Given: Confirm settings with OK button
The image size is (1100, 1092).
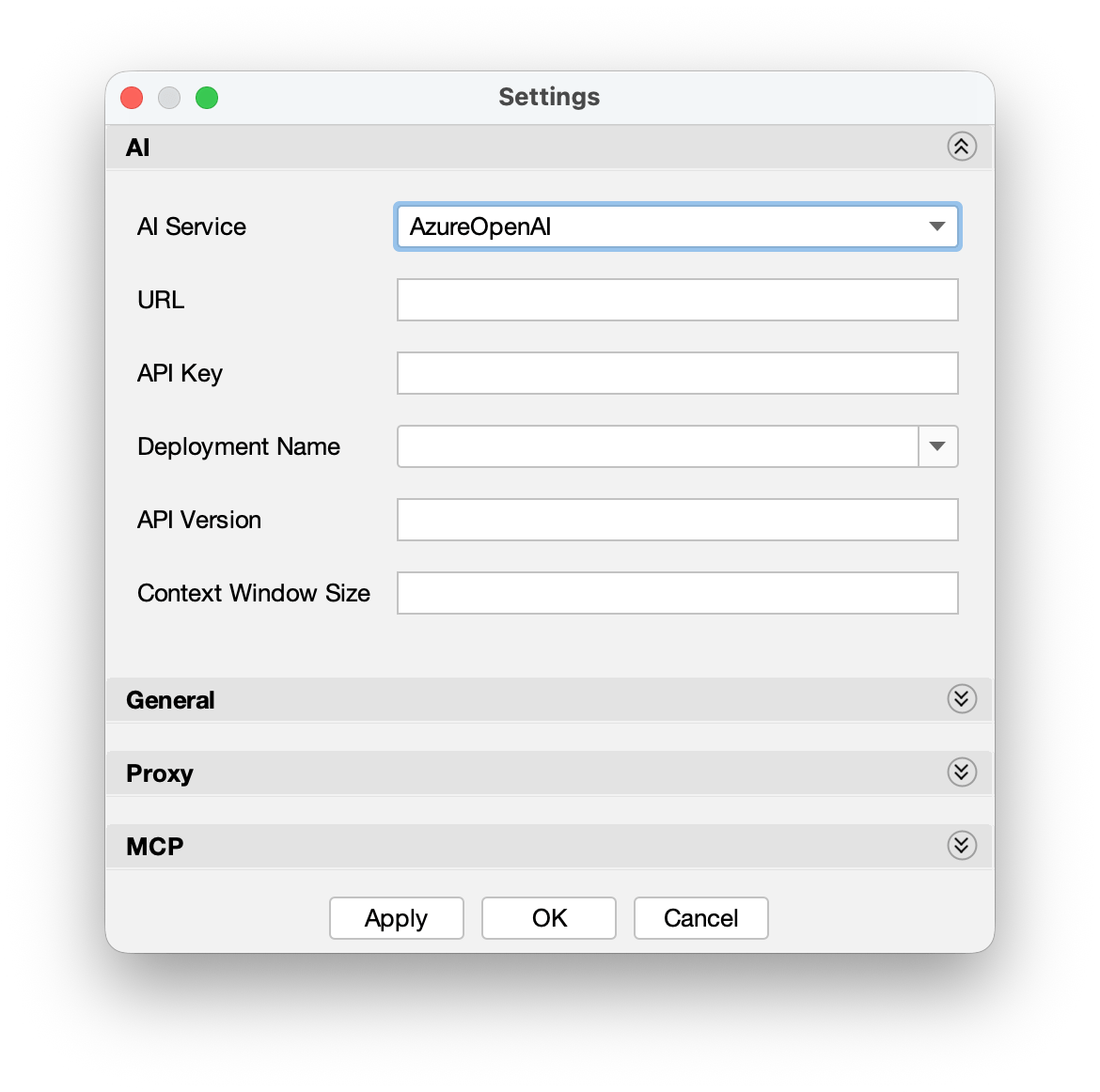Looking at the screenshot, I should [549, 917].
